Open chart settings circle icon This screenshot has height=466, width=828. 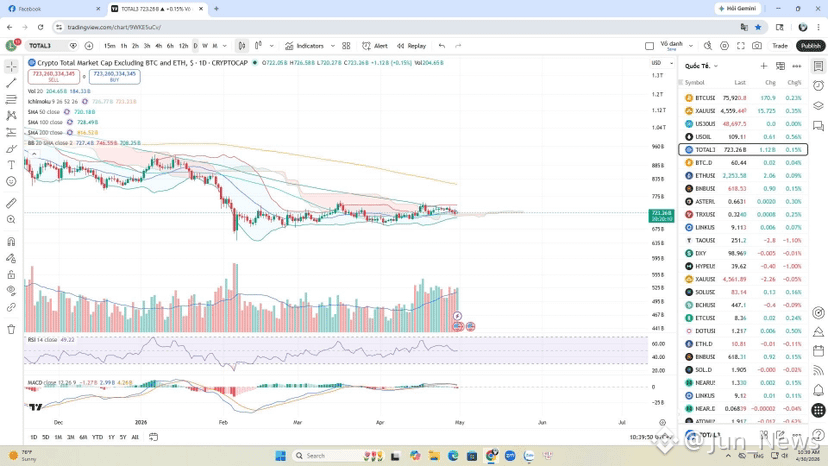(x=724, y=46)
